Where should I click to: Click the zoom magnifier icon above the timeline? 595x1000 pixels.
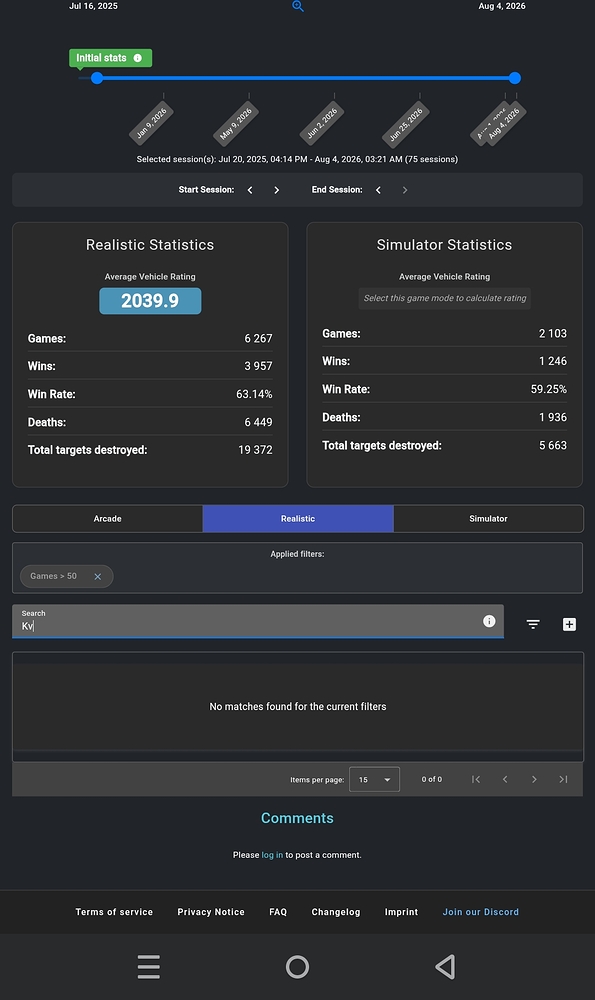tap(297, 6)
